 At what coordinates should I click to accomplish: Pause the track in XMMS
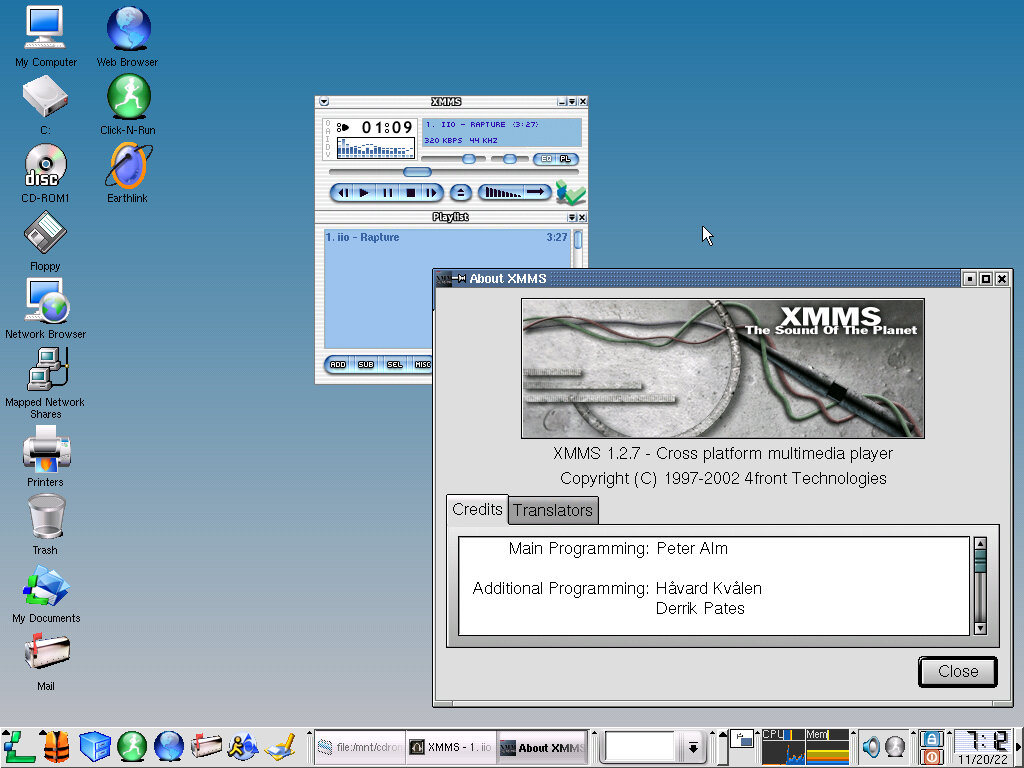pyautogui.click(x=387, y=193)
